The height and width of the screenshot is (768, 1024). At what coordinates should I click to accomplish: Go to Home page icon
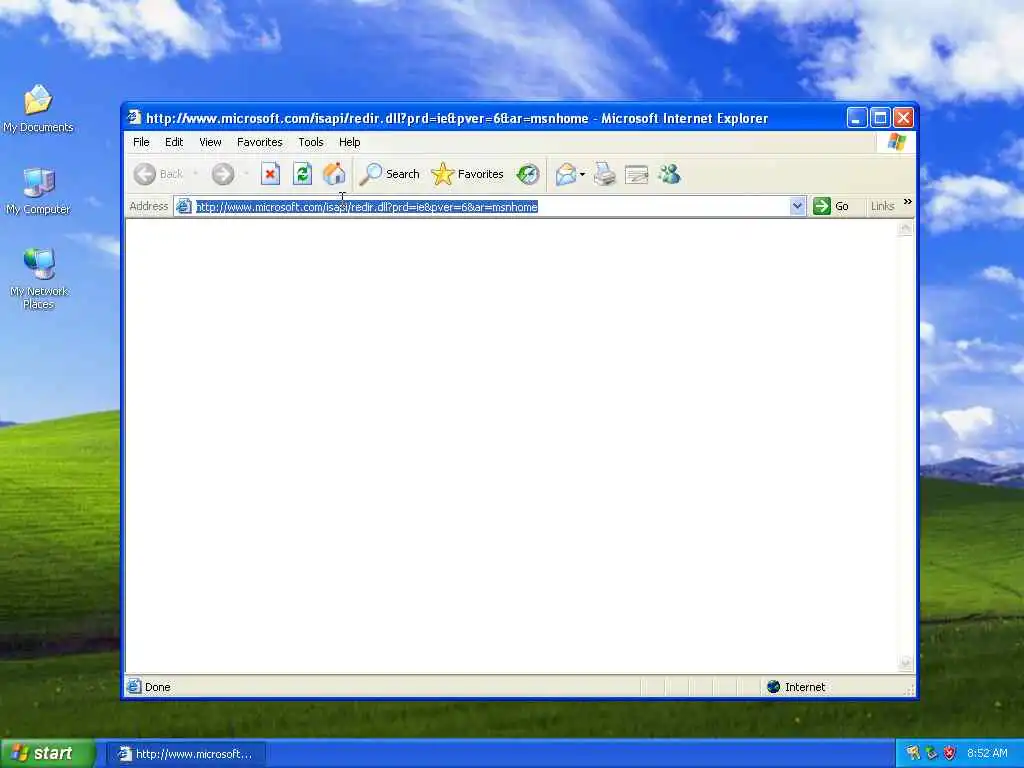334,174
